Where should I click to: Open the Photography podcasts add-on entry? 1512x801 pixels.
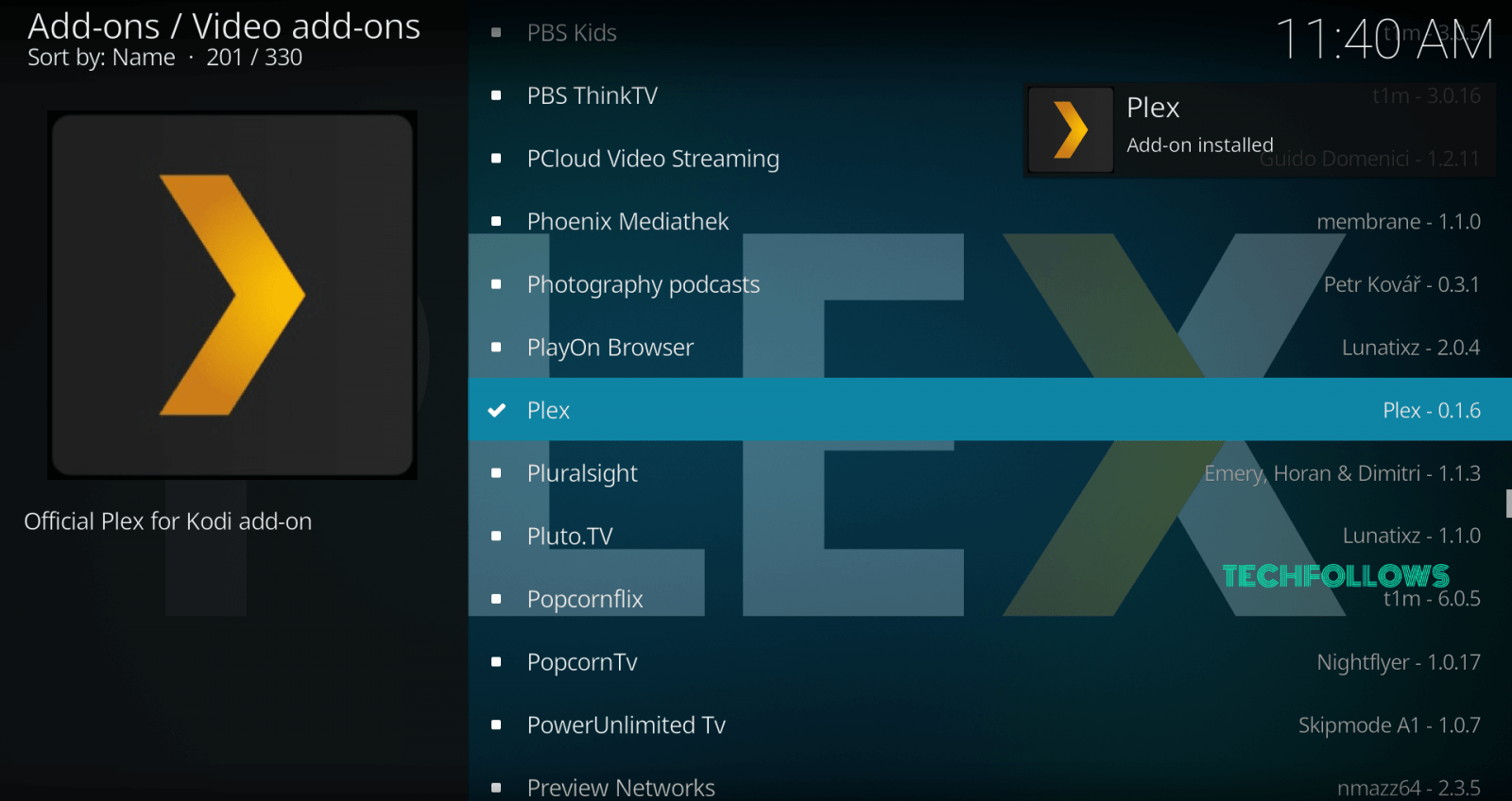point(989,284)
